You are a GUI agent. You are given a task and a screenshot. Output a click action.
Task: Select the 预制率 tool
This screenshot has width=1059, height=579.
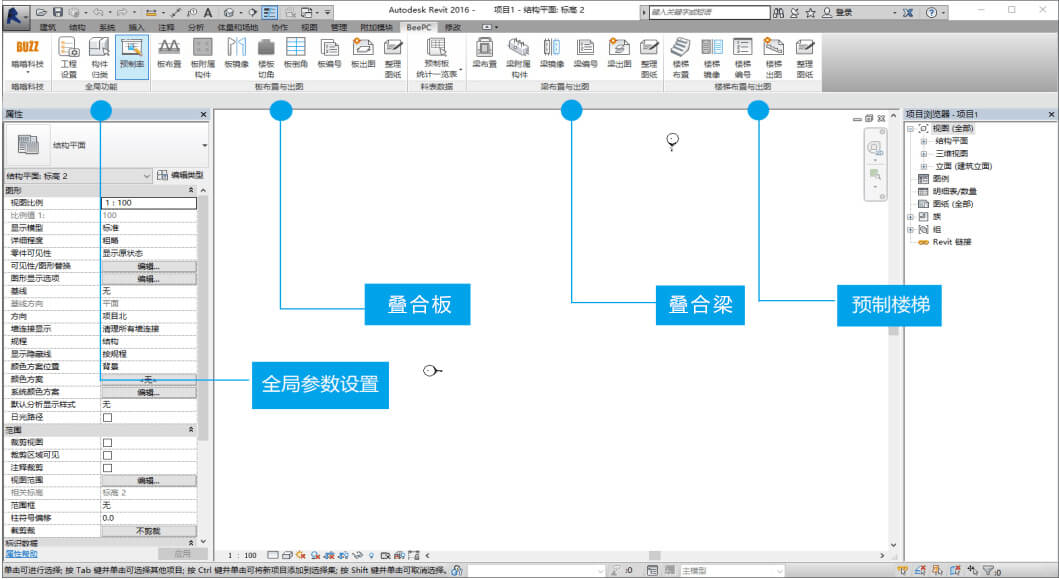tap(132, 57)
